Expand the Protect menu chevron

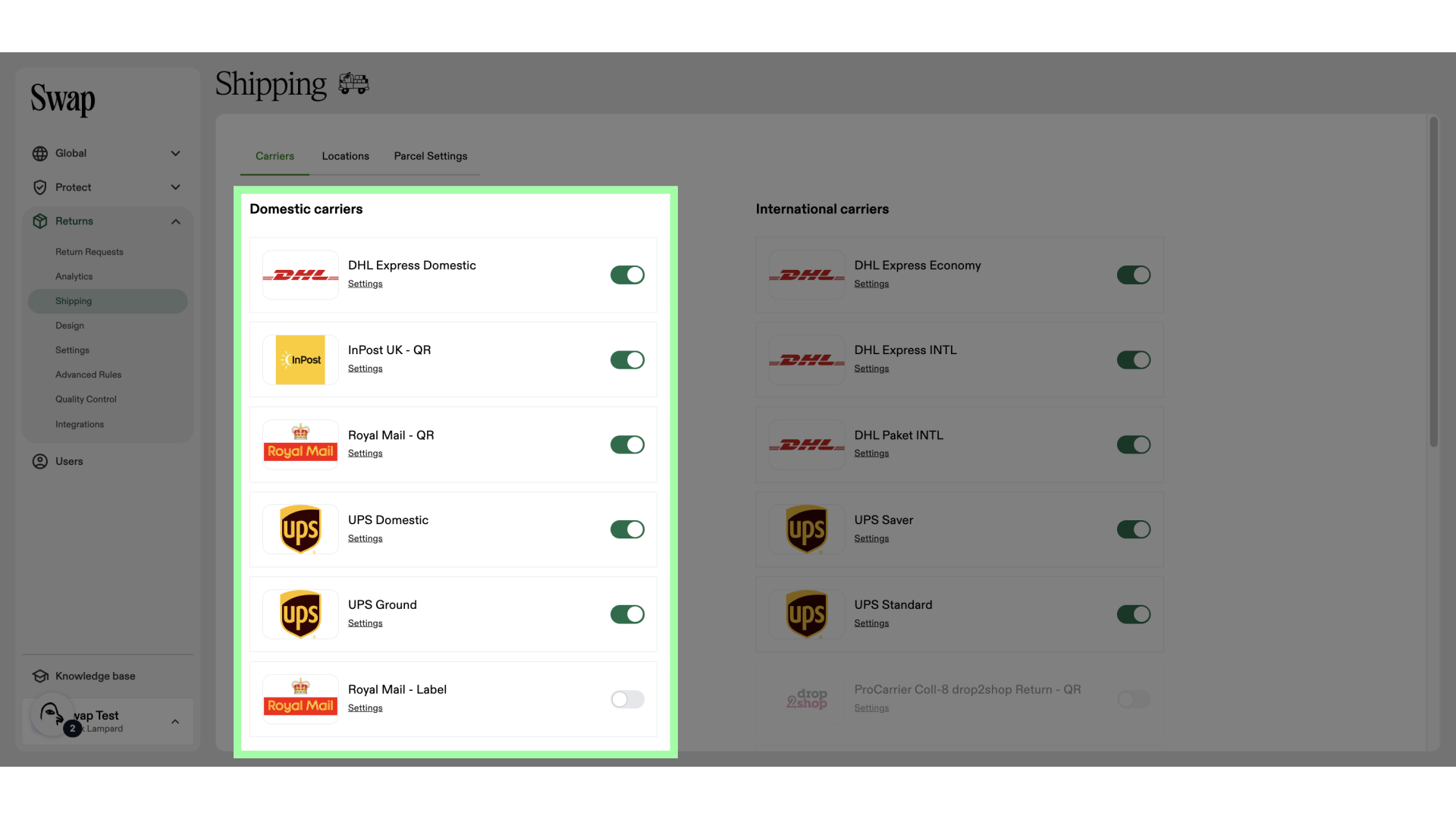tap(175, 187)
